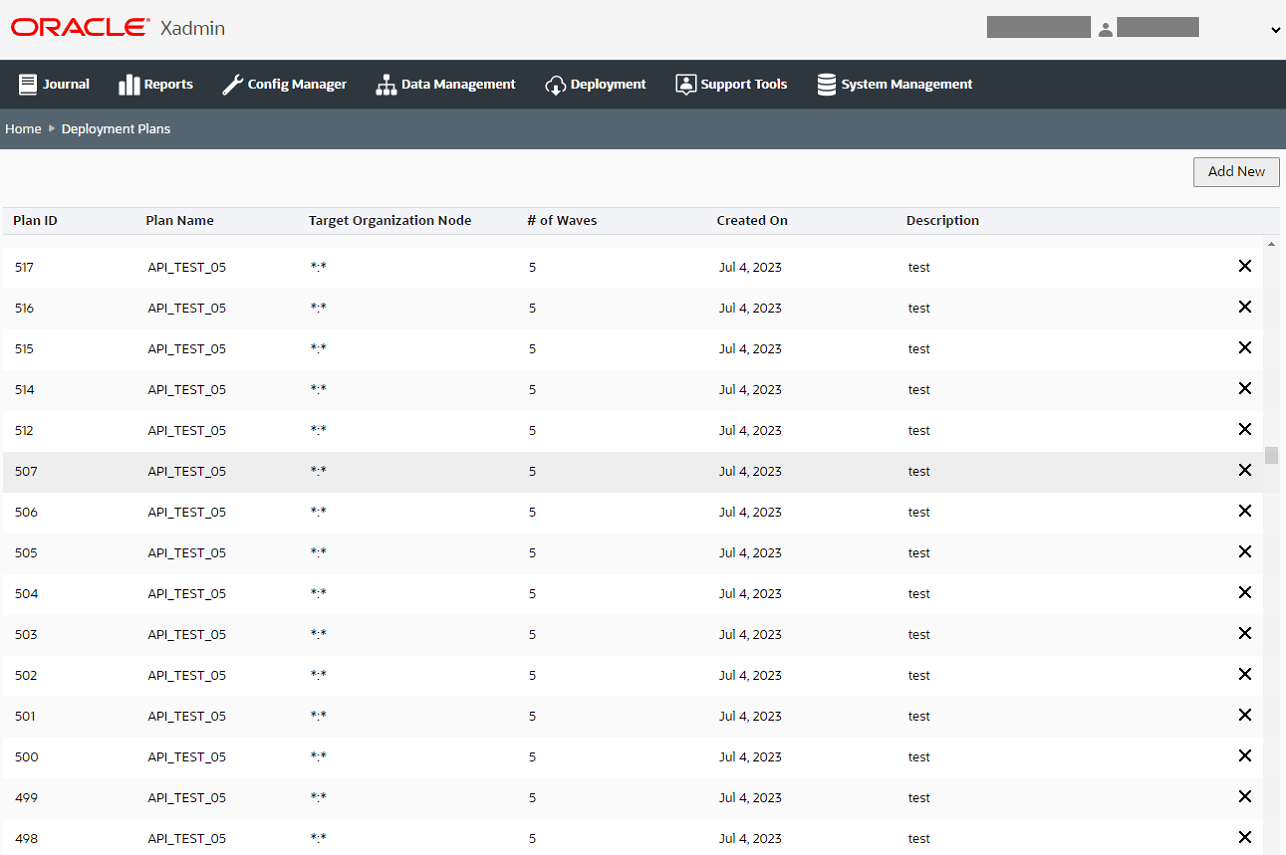The width and height of the screenshot is (1286, 855).
Task: Click the vertical scrollbar of the plans table
Action: [x=1271, y=455]
